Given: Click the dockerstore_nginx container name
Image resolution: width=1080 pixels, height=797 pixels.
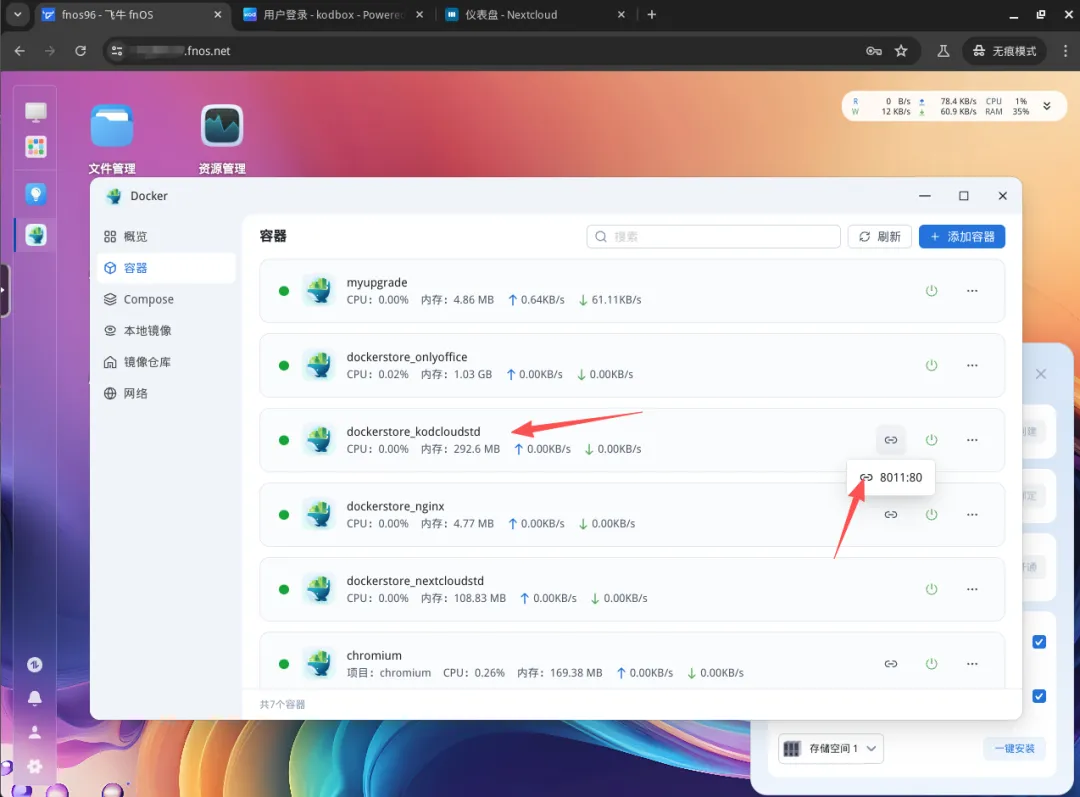Looking at the screenshot, I should pyautogui.click(x=395, y=506).
